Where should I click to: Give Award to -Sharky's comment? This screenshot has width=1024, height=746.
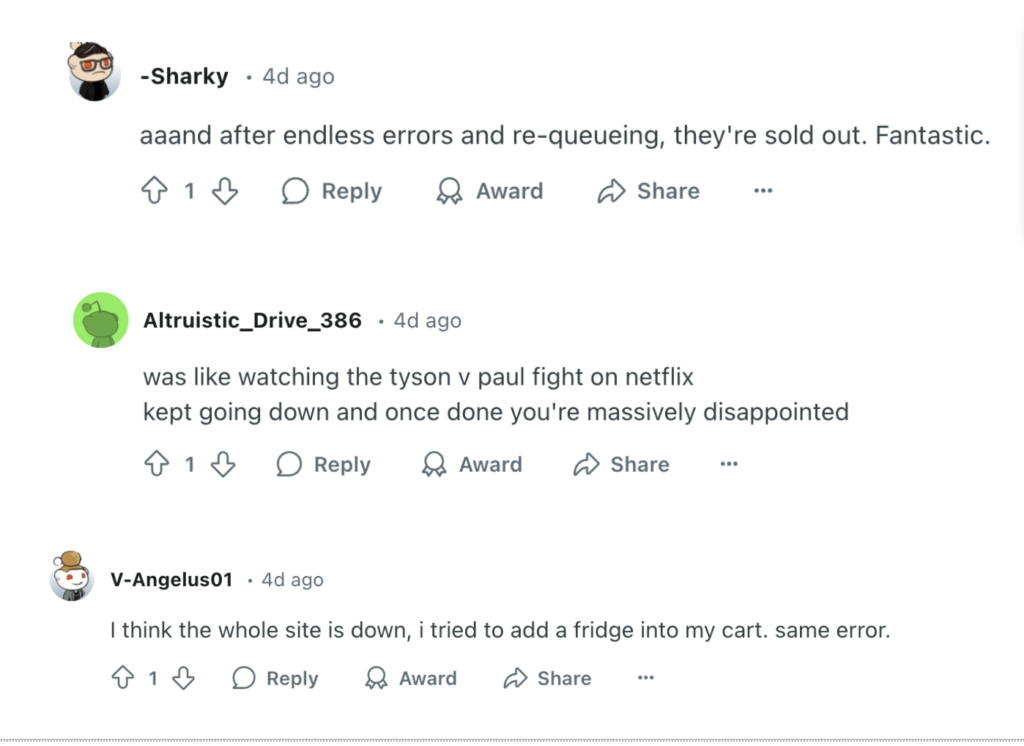tap(490, 191)
